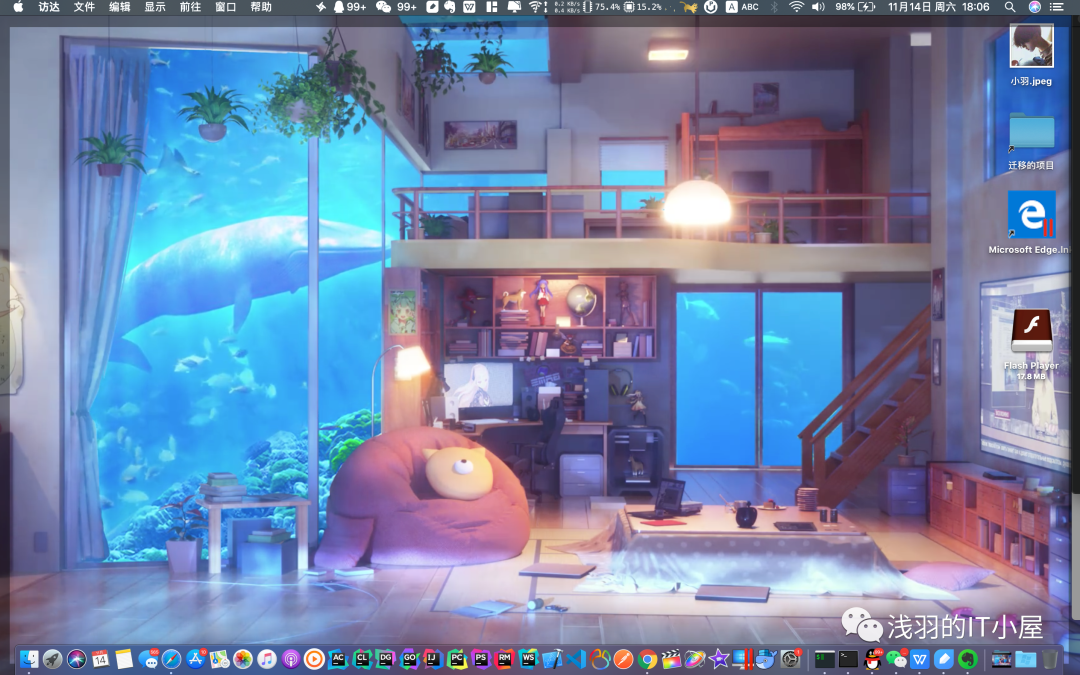This screenshot has height=675, width=1080.
Task: Select the Flash Player desktop item
Action: [x=1031, y=344]
